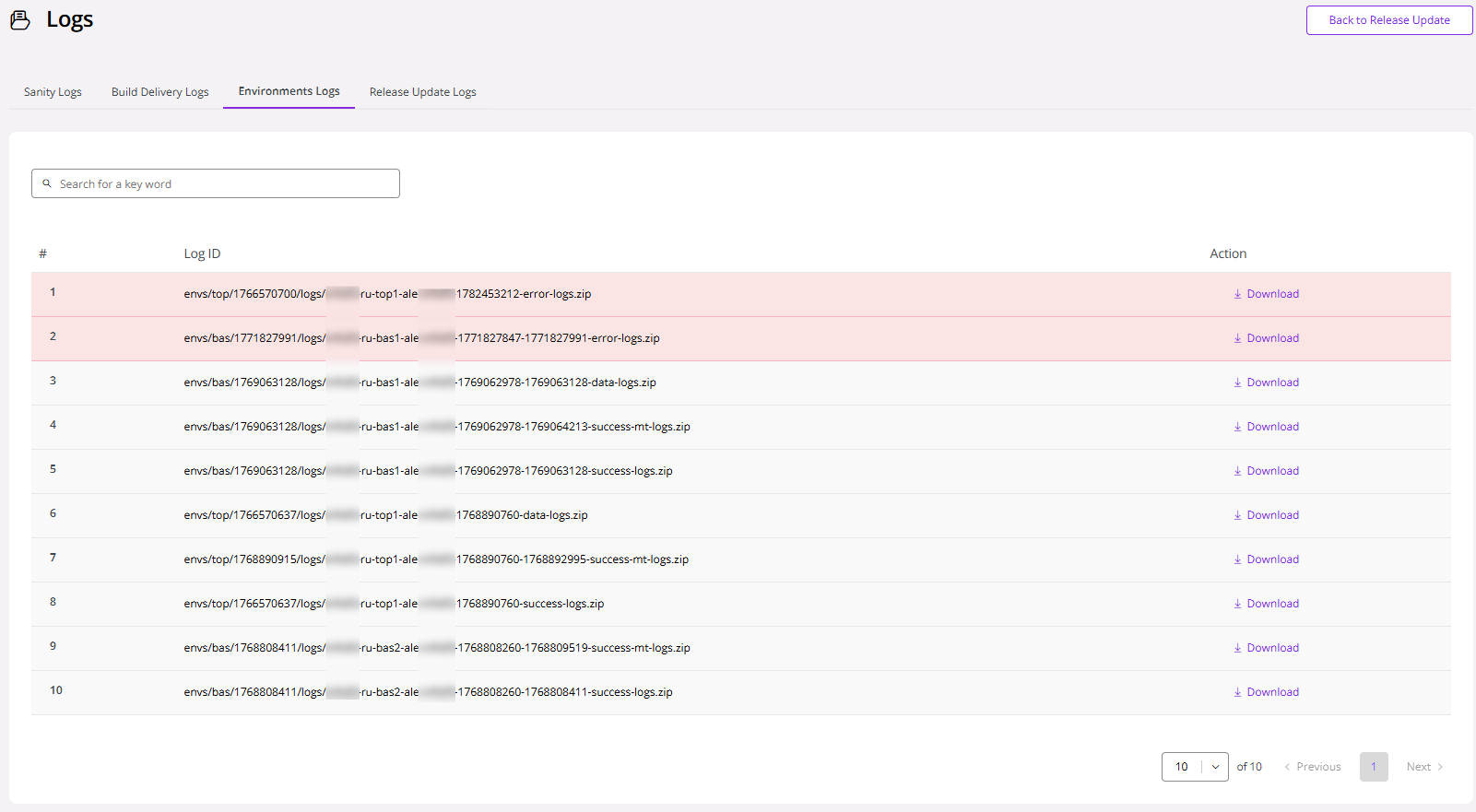Download the log in row 10

point(1266,692)
